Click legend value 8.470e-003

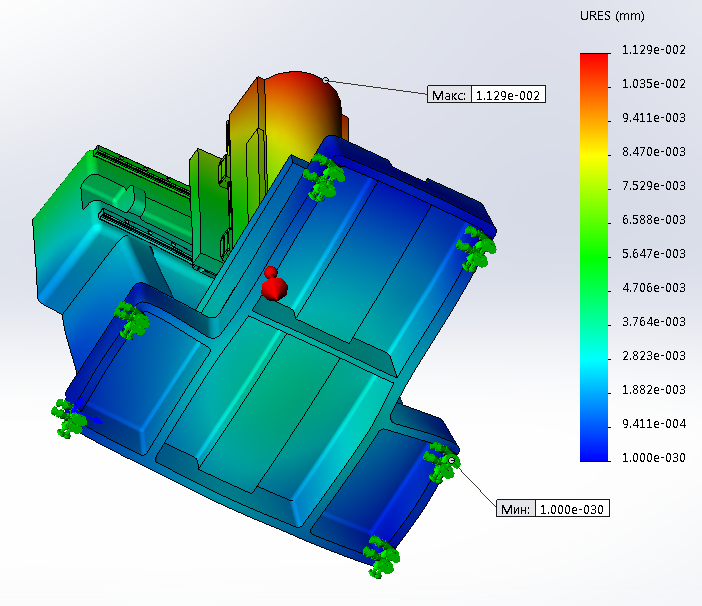point(654,152)
